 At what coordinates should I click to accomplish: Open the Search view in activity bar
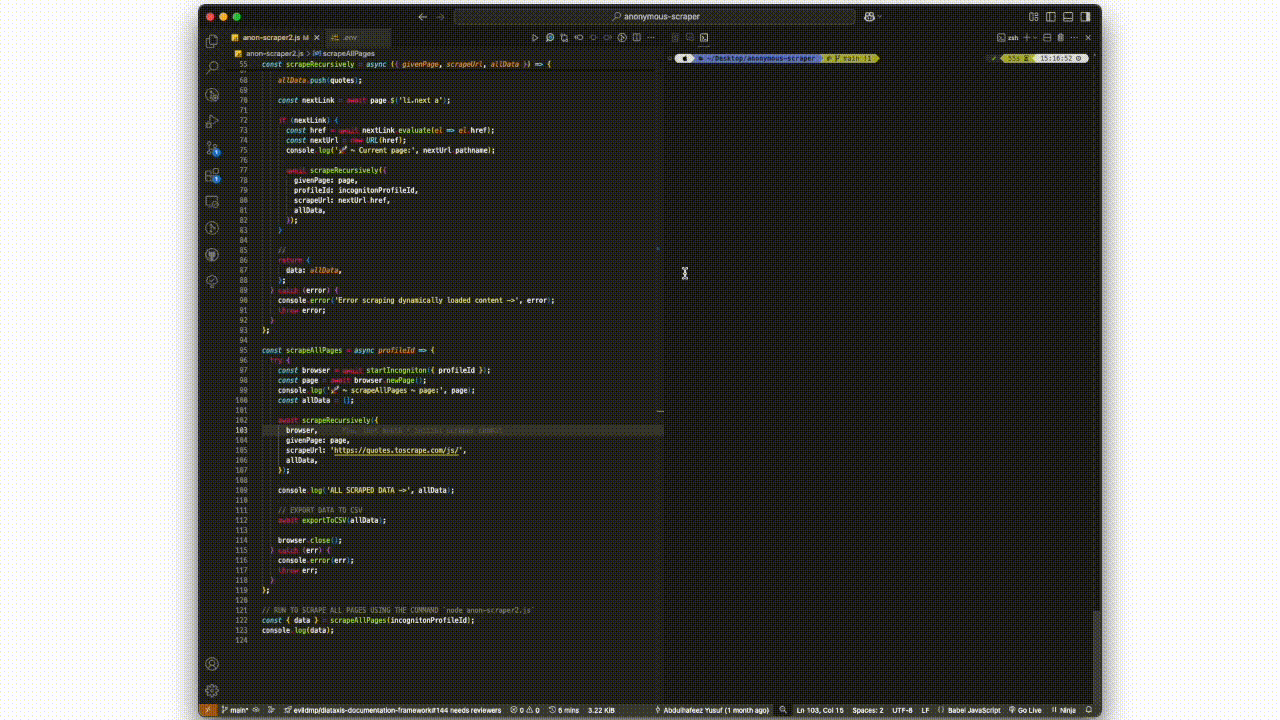click(x=212, y=68)
